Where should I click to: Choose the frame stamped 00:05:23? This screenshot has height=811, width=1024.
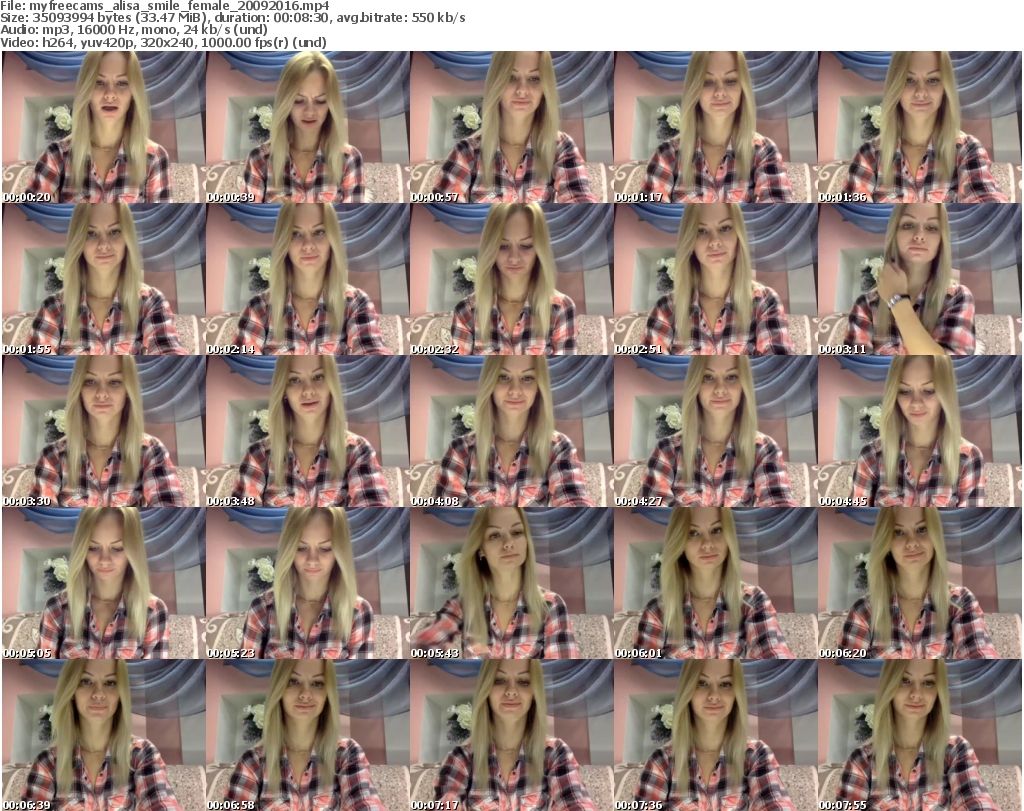pos(308,583)
